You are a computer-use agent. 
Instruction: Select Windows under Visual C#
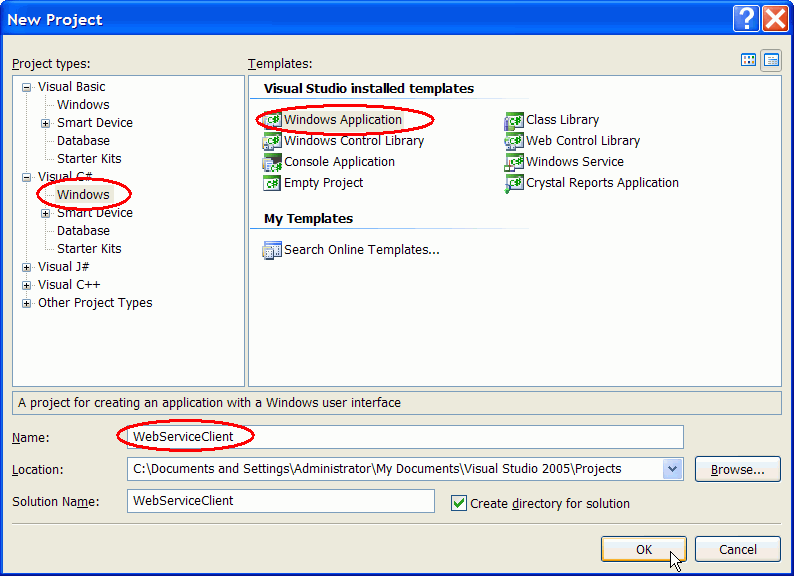coord(83,195)
